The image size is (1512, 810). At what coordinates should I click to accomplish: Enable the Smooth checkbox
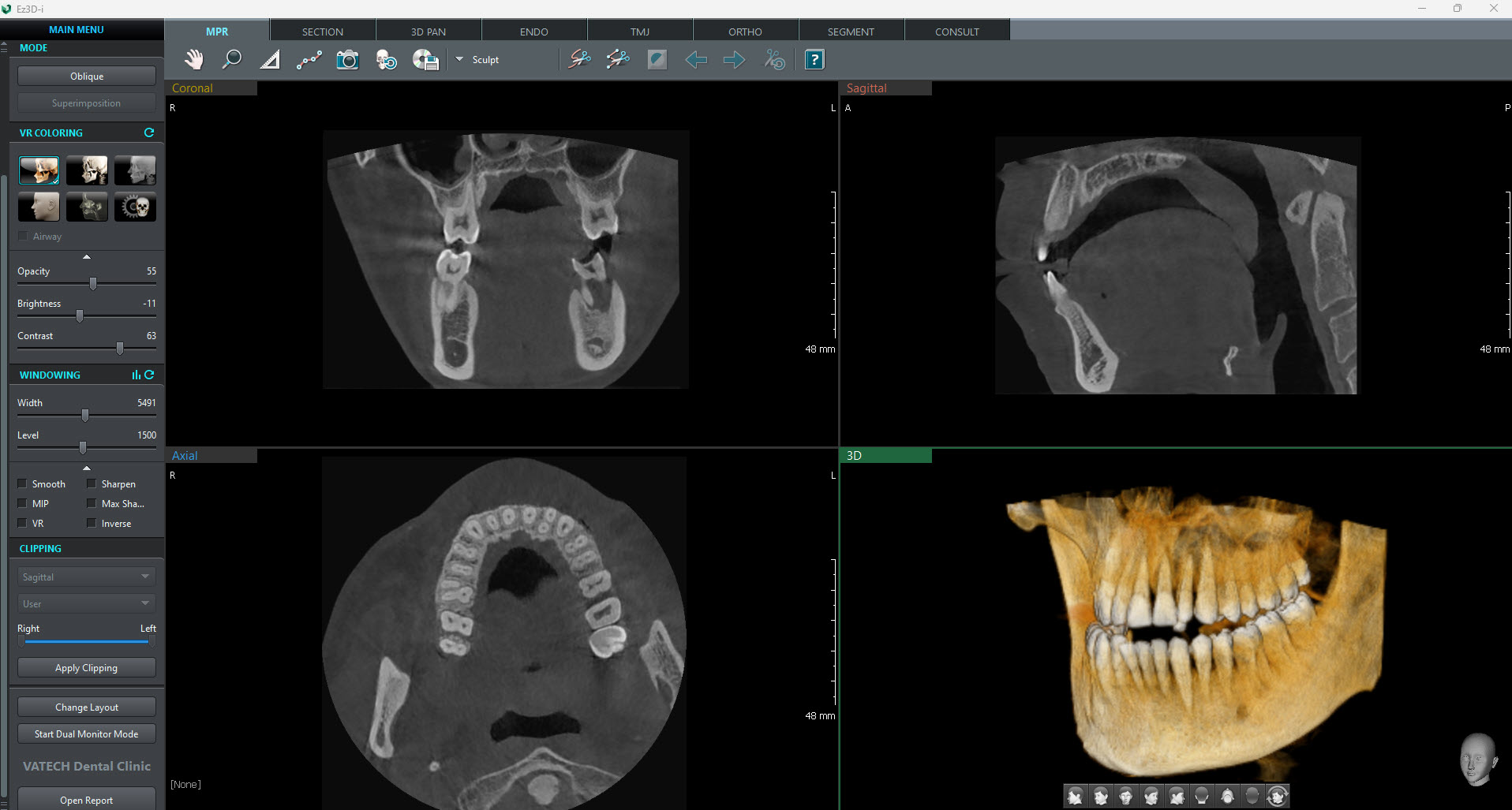(x=23, y=483)
